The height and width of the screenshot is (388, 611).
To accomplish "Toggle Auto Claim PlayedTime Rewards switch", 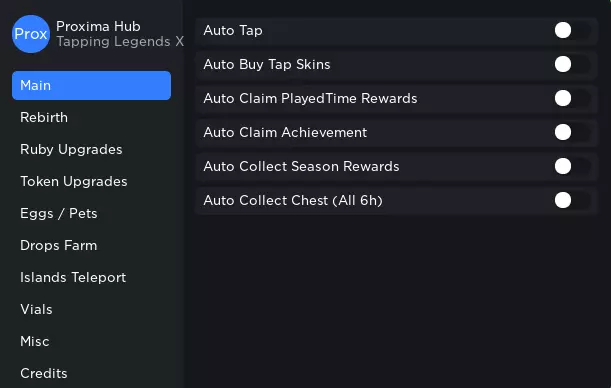I will point(572,98).
